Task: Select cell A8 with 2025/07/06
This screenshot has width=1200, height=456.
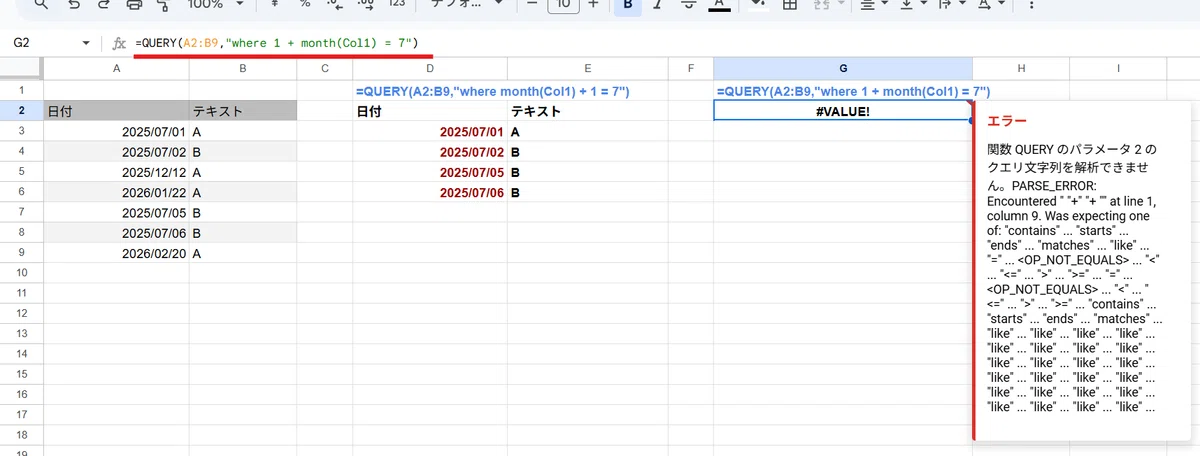Action: pos(117,233)
